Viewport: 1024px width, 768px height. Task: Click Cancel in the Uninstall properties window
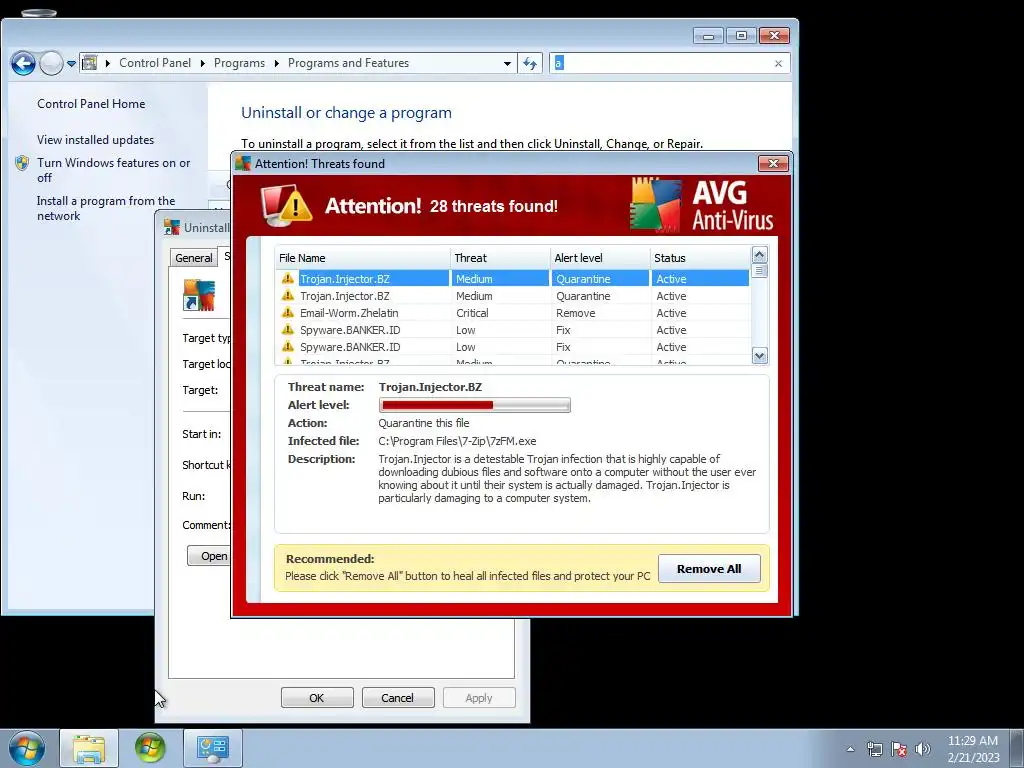[x=398, y=697]
